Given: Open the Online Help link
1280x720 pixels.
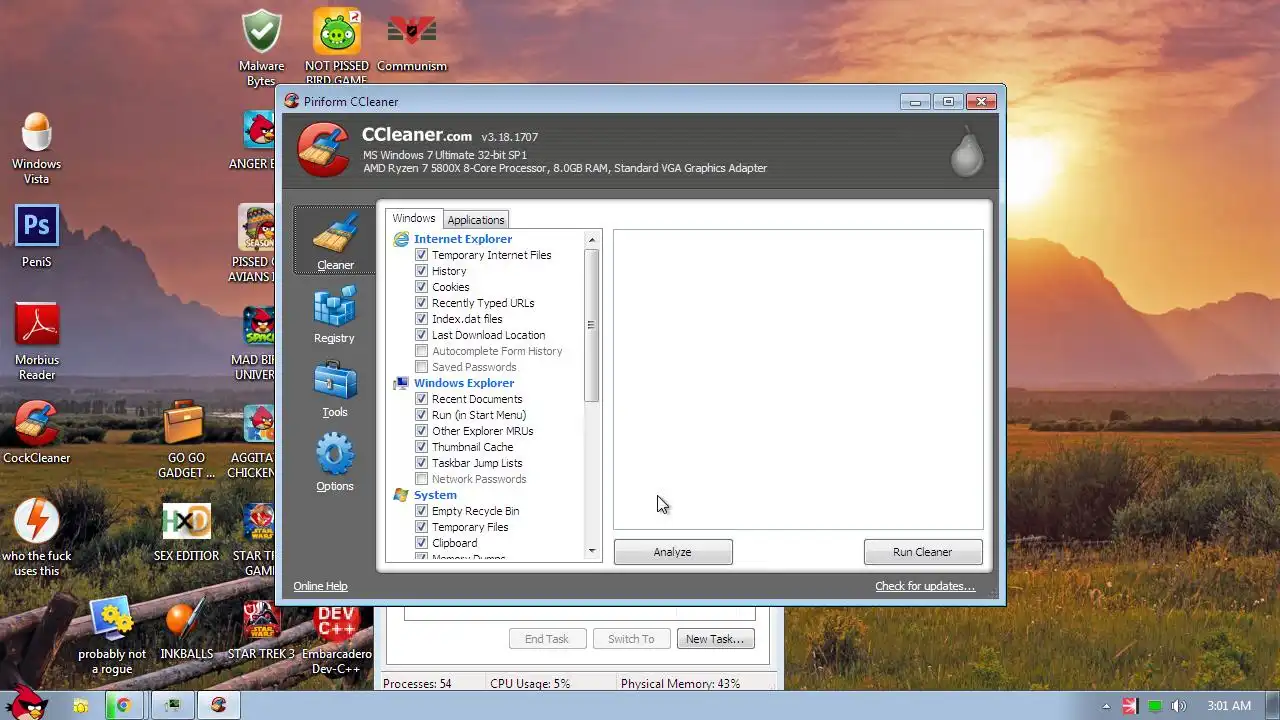Looking at the screenshot, I should point(320,586).
